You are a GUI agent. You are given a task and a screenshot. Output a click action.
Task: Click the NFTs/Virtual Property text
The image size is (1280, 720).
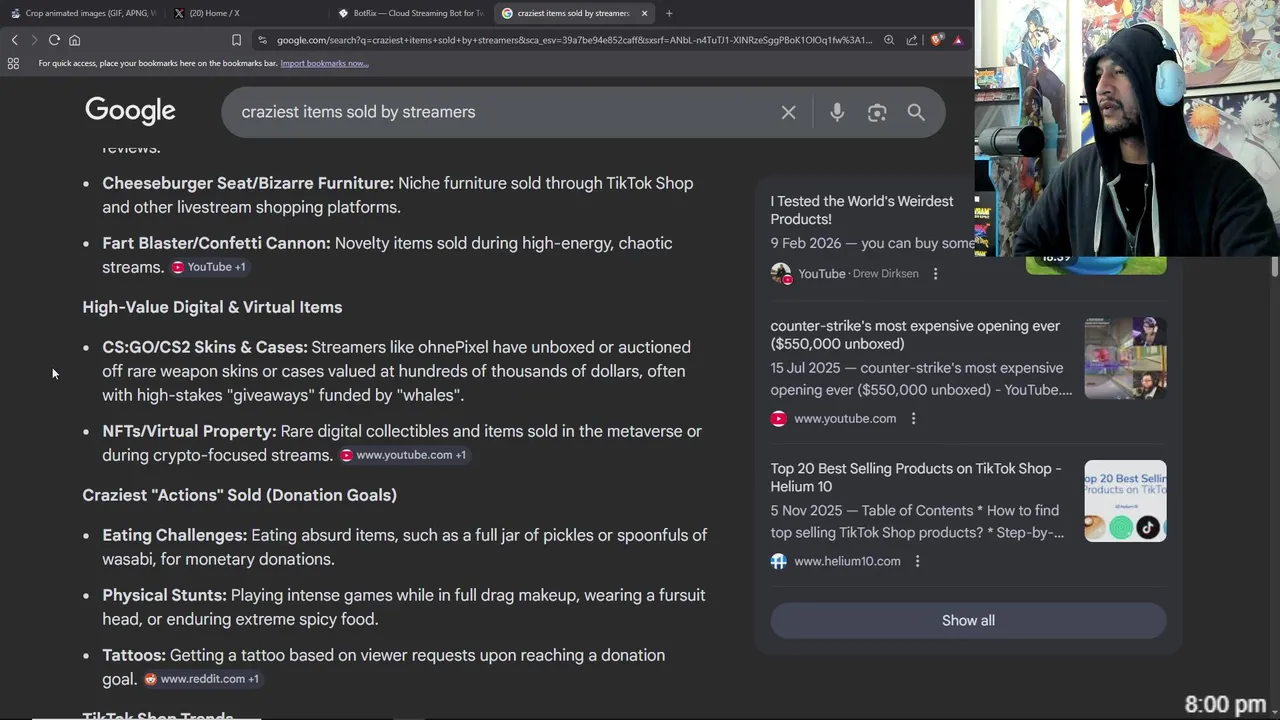(x=189, y=431)
